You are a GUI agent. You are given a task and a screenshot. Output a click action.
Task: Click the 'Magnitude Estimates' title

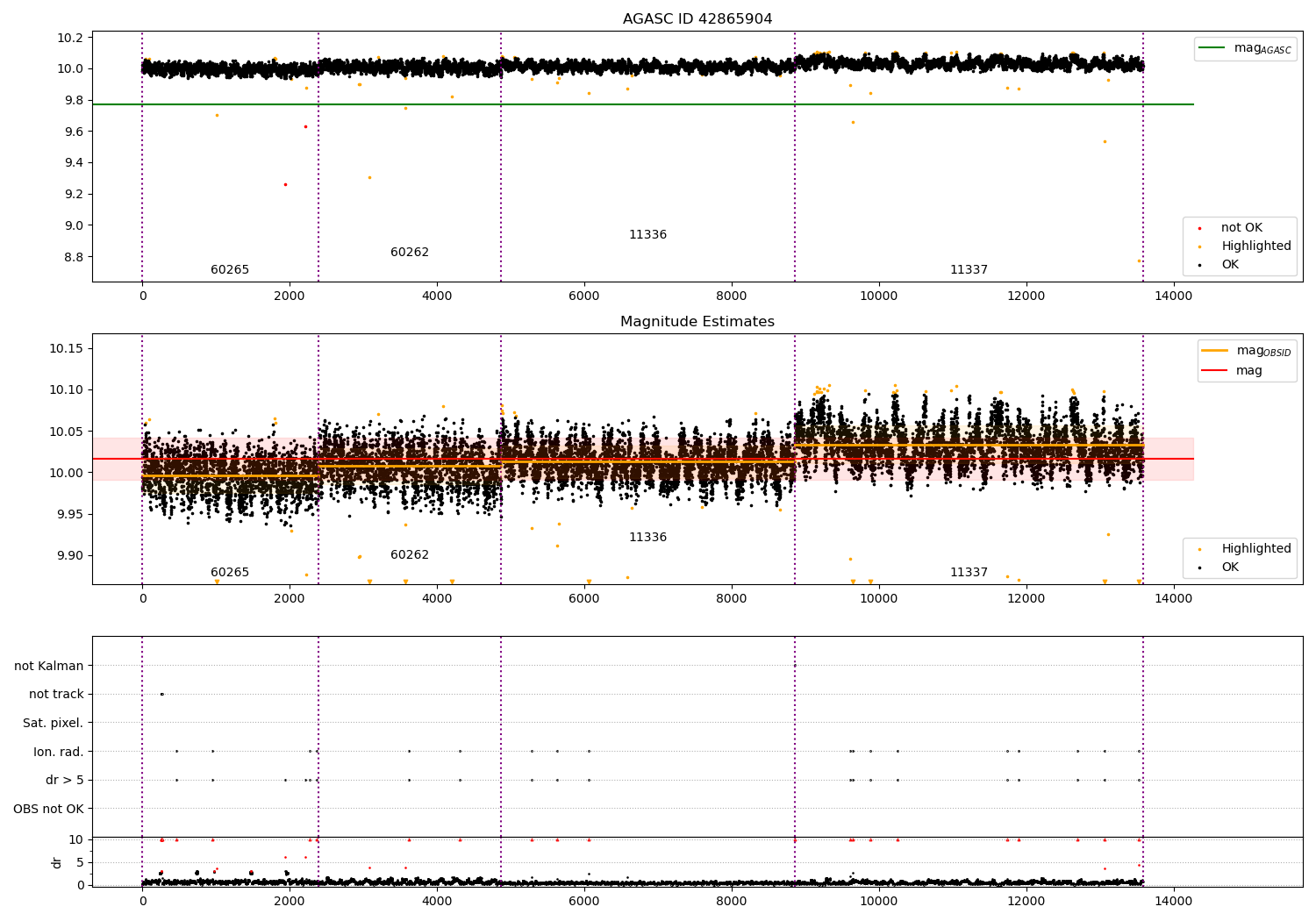(697, 322)
